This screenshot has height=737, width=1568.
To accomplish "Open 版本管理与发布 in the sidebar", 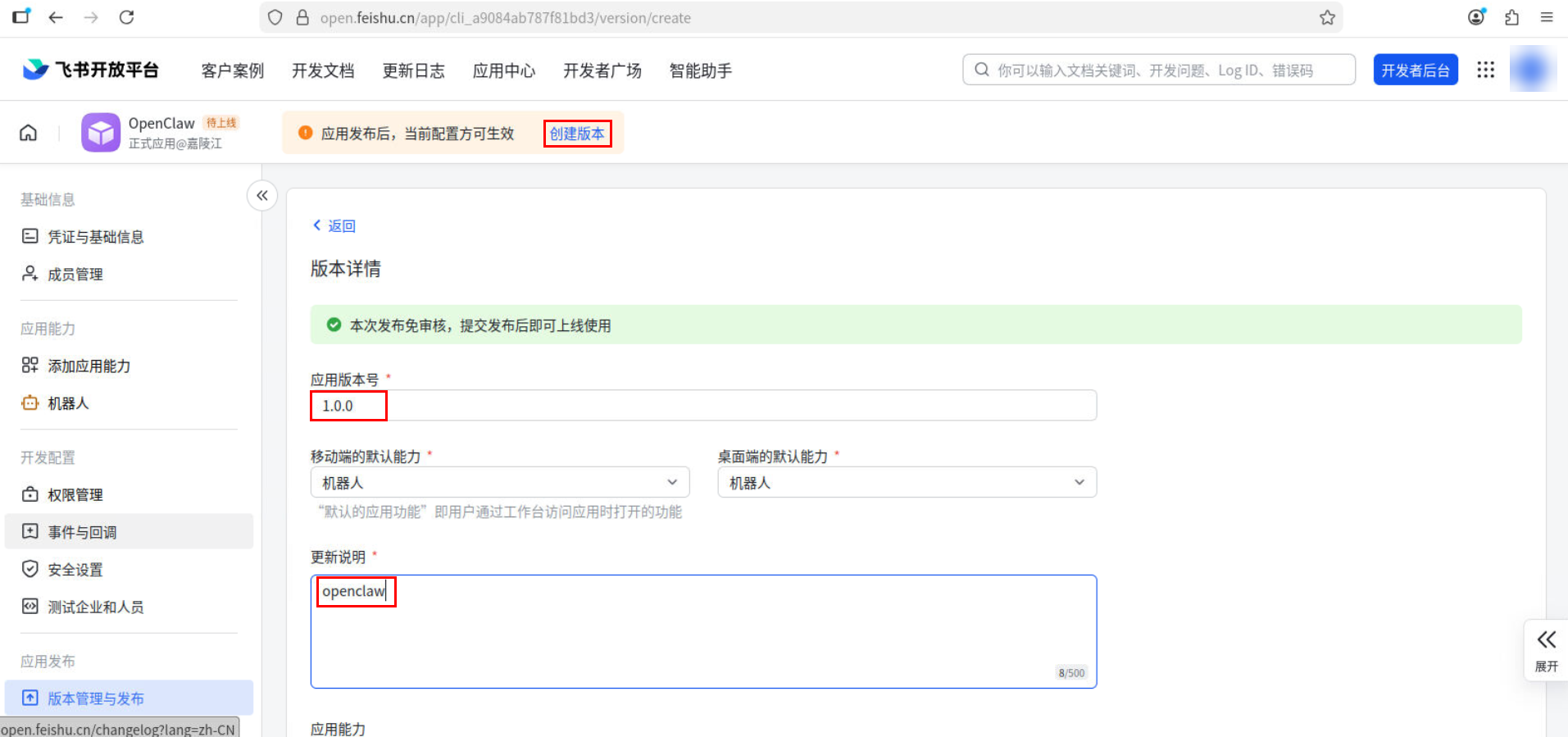I will [x=129, y=698].
